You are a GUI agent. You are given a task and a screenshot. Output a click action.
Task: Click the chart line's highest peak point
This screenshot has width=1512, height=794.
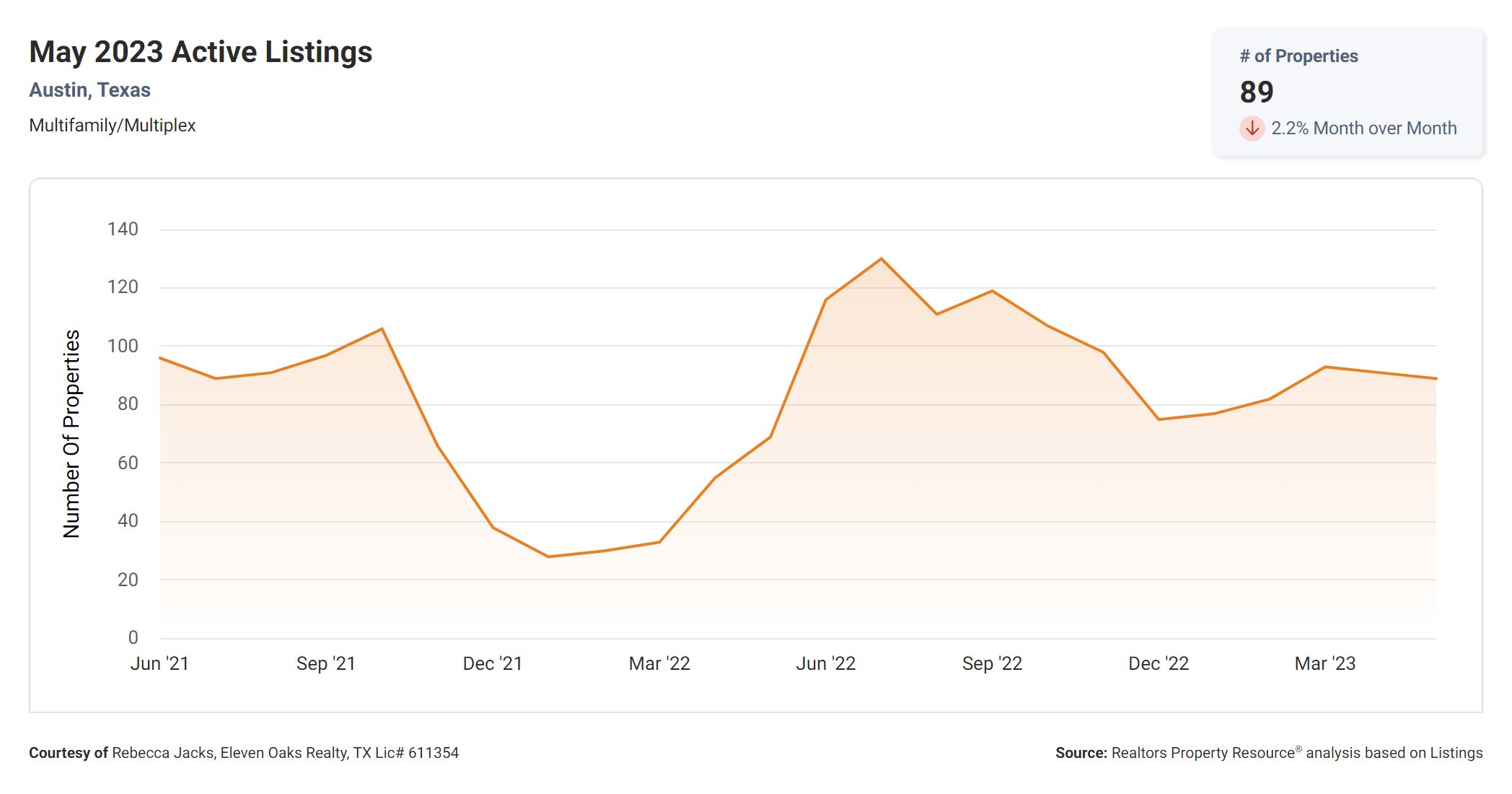881,258
